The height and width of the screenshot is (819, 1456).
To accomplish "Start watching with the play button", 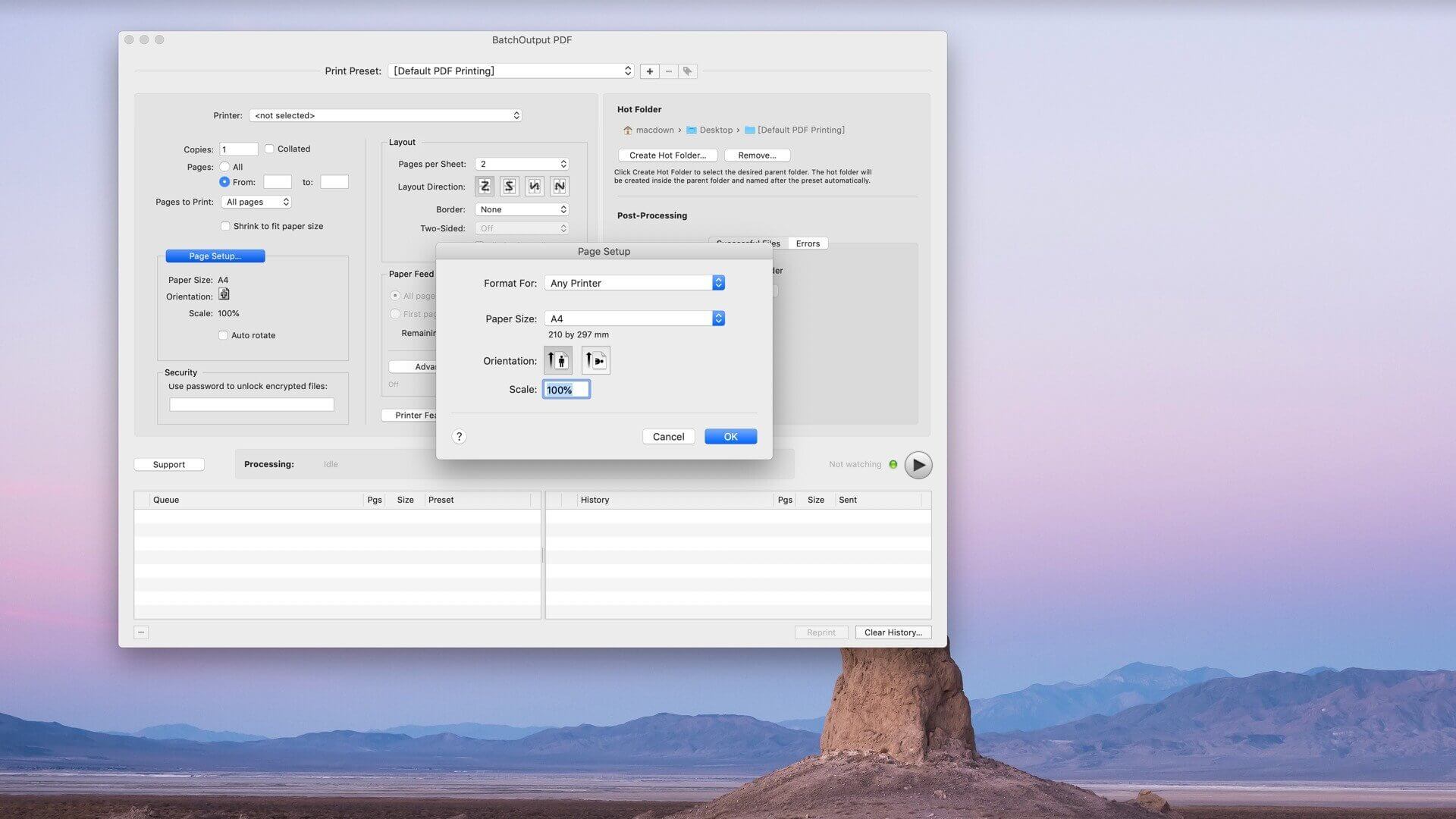I will click(x=918, y=465).
